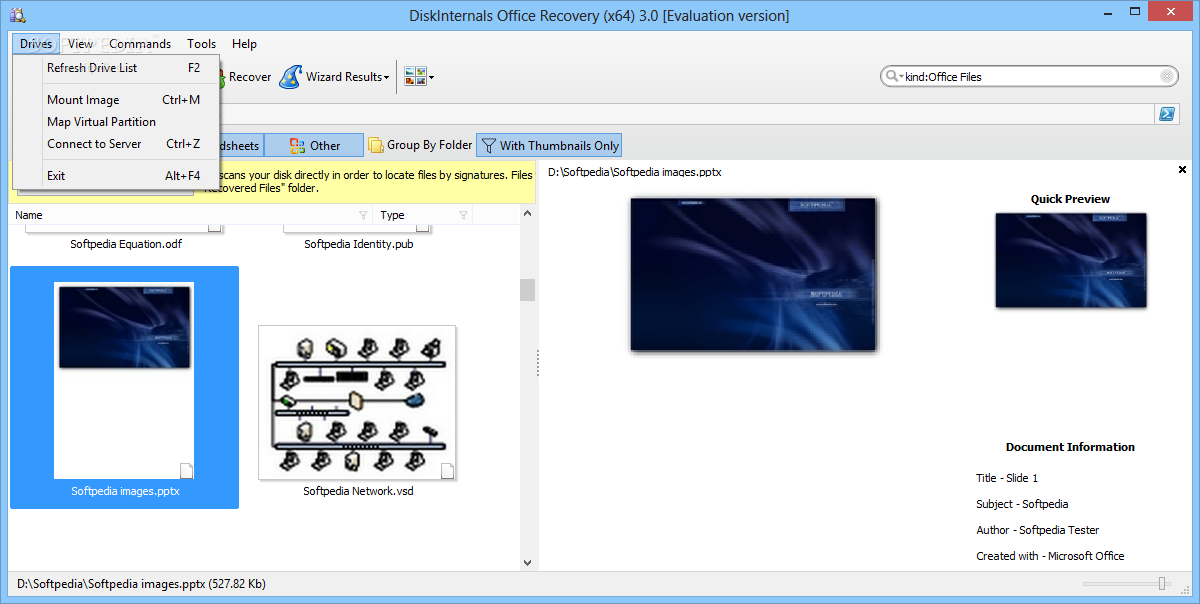Viewport: 1200px width, 604px height.
Task: Choose Exit from the Drives menu
Action: [x=116, y=176]
